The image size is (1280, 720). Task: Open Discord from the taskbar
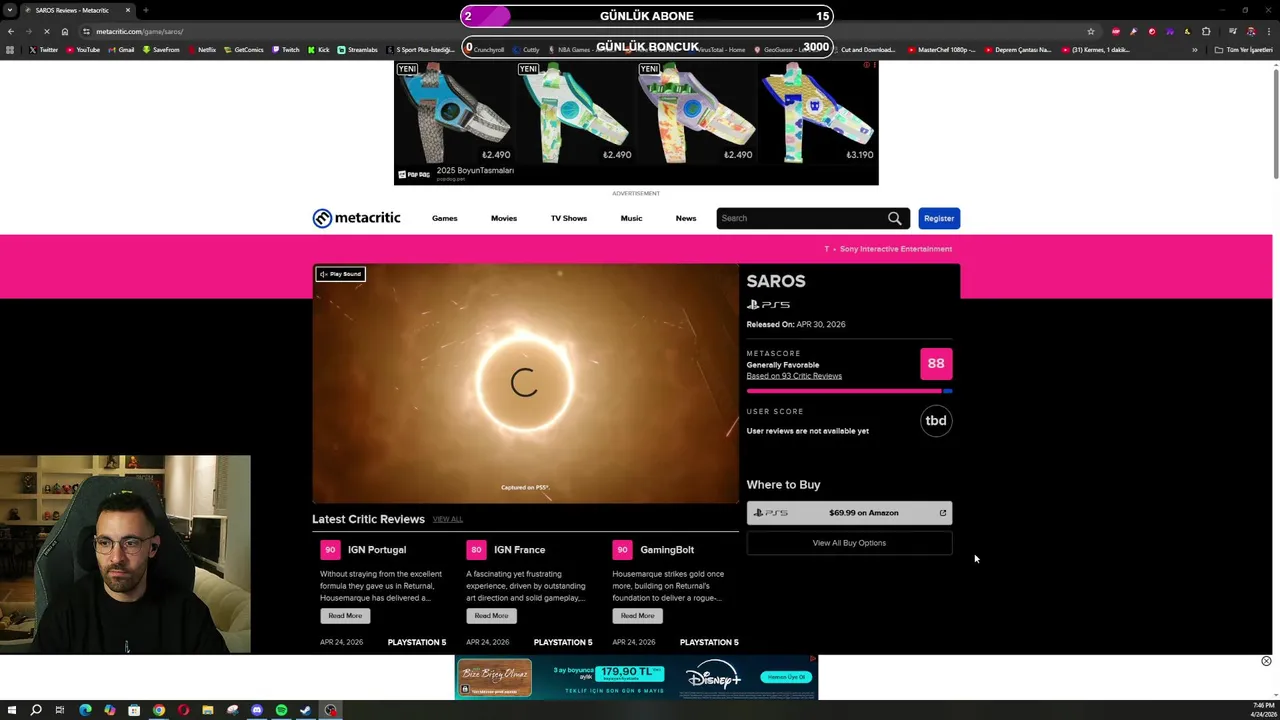257,710
